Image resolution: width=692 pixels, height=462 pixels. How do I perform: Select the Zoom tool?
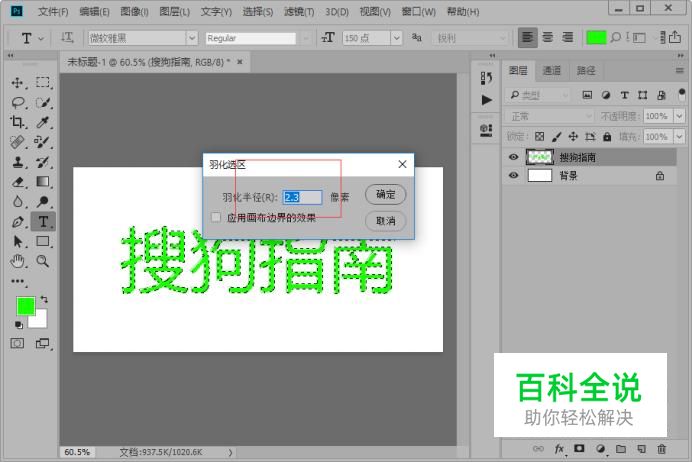point(43,261)
